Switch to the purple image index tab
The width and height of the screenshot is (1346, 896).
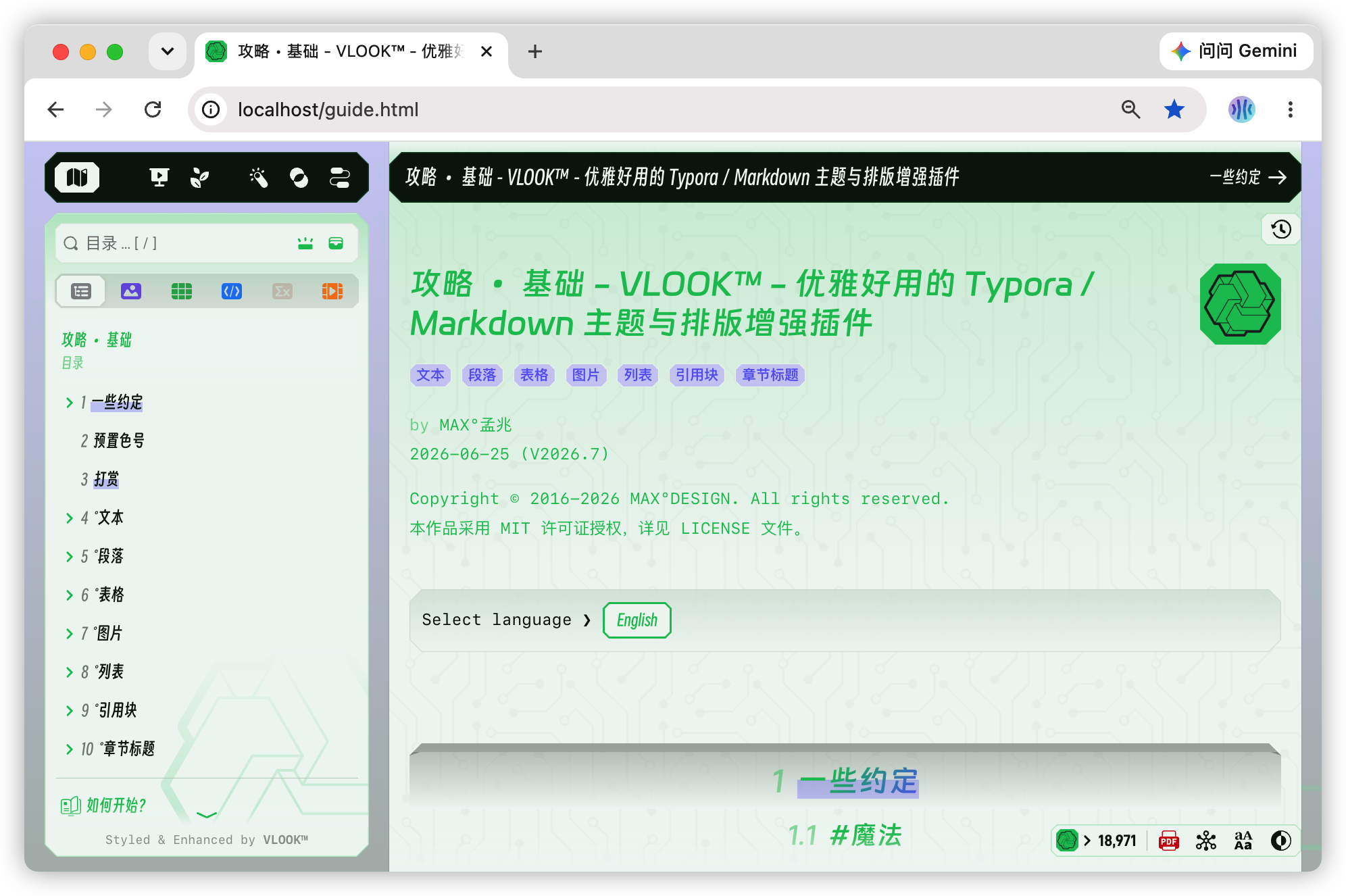[131, 291]
